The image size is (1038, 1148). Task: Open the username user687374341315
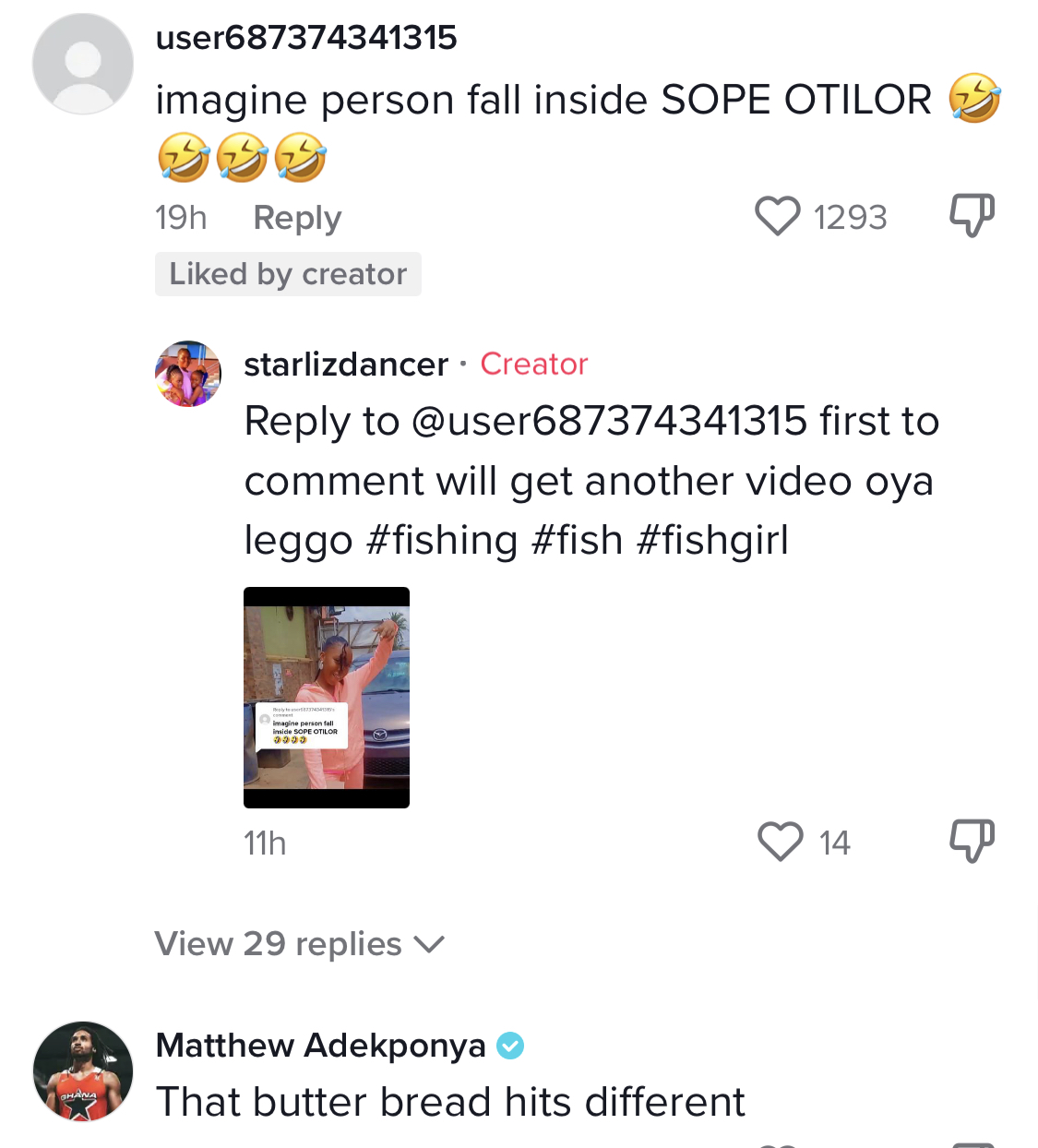coord(306,38)
